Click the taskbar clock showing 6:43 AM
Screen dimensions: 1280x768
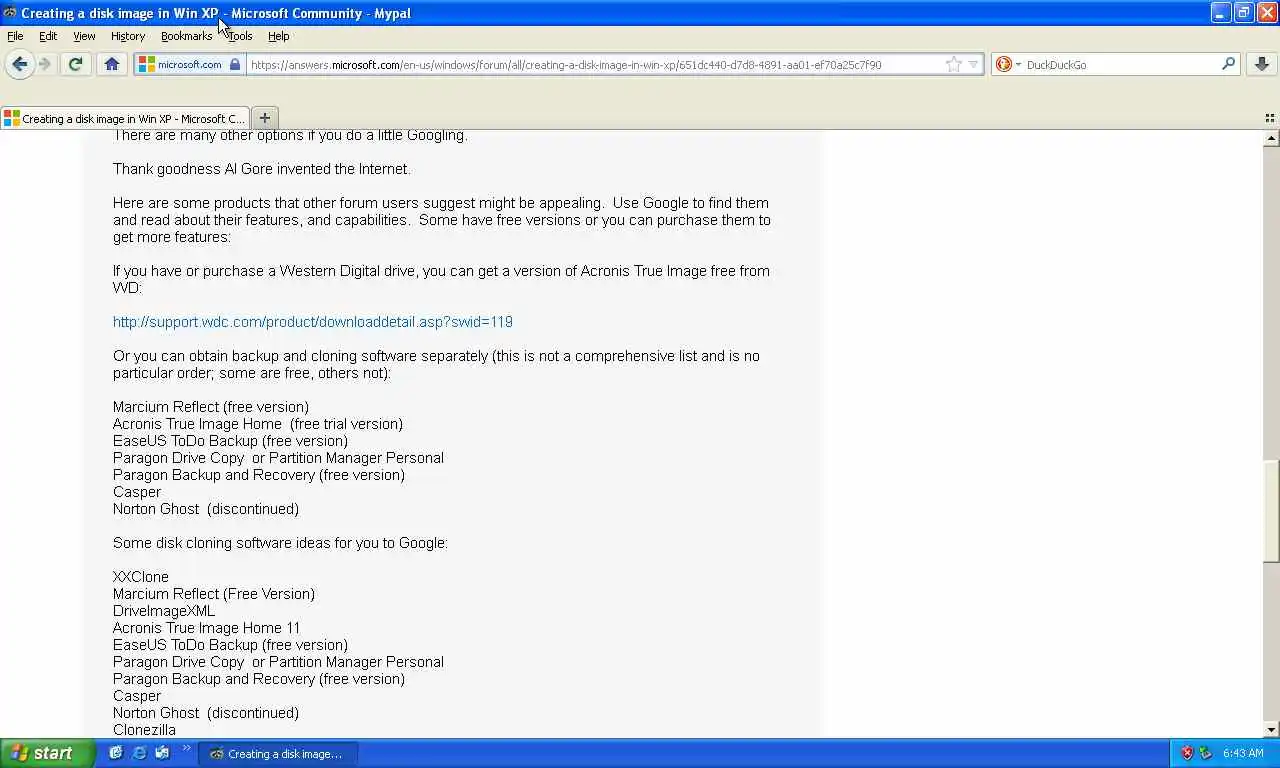(1243, 753)
